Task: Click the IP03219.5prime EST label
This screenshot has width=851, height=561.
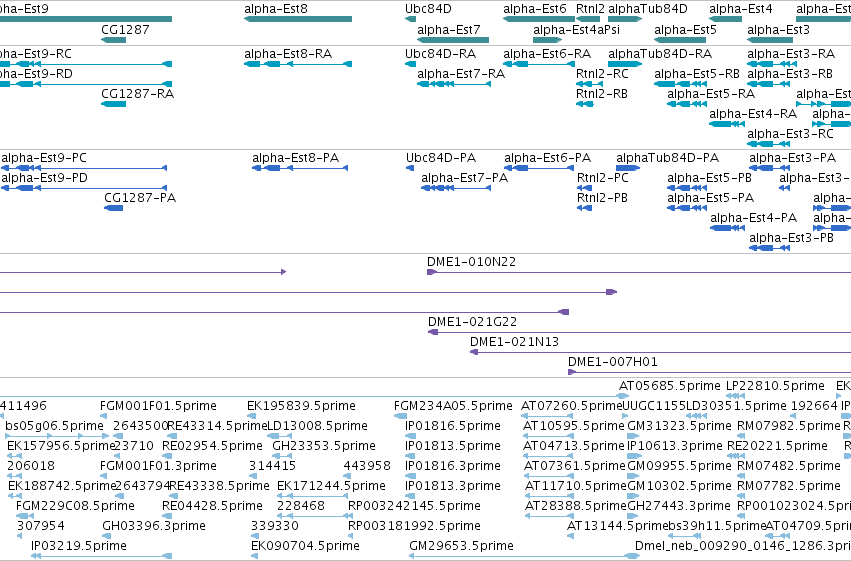Action: [79, 545]
